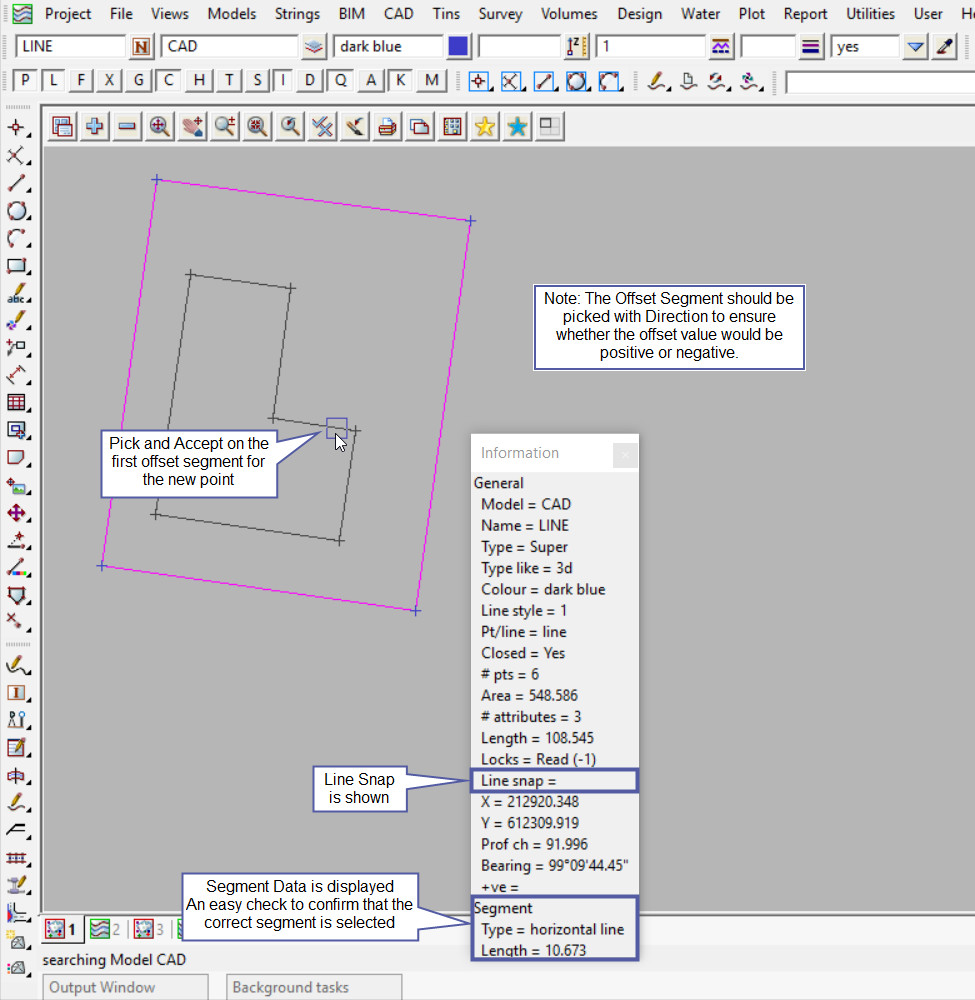Select the CAD table tool in the left toolbar

click(16, 403)
